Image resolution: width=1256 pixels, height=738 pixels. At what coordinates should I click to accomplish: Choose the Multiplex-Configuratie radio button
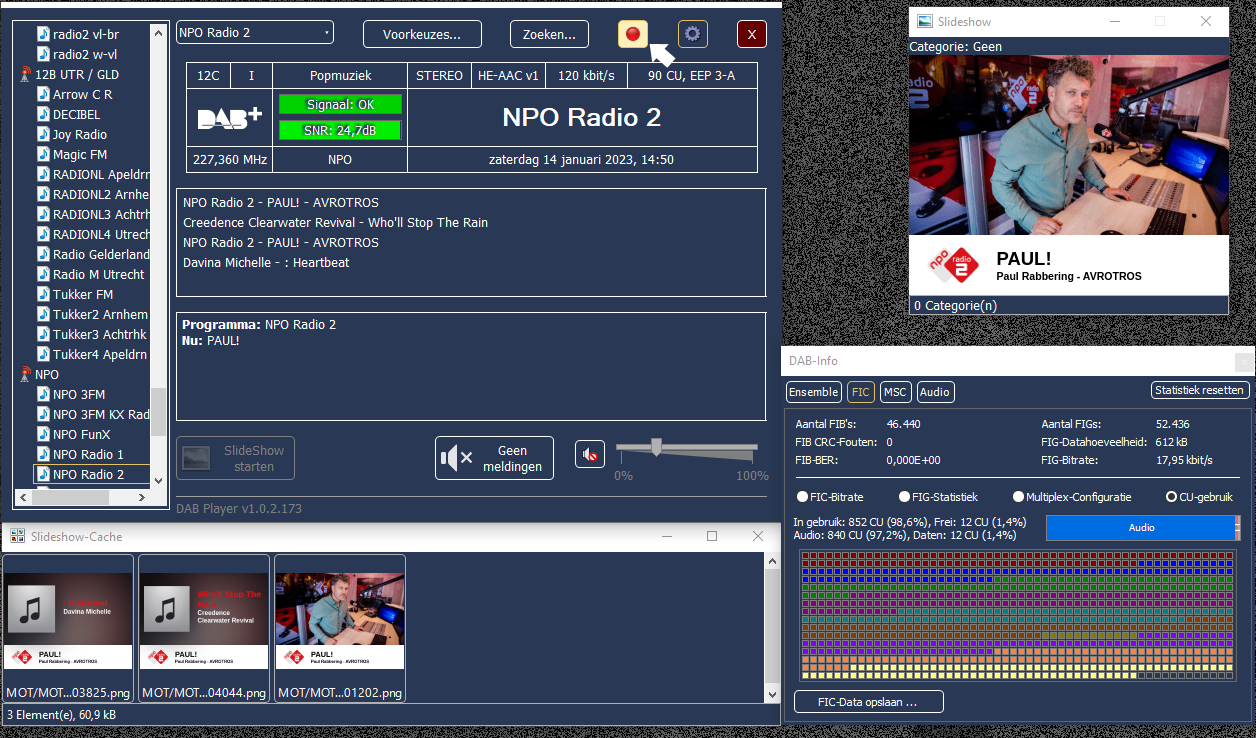coord(1018,497)
